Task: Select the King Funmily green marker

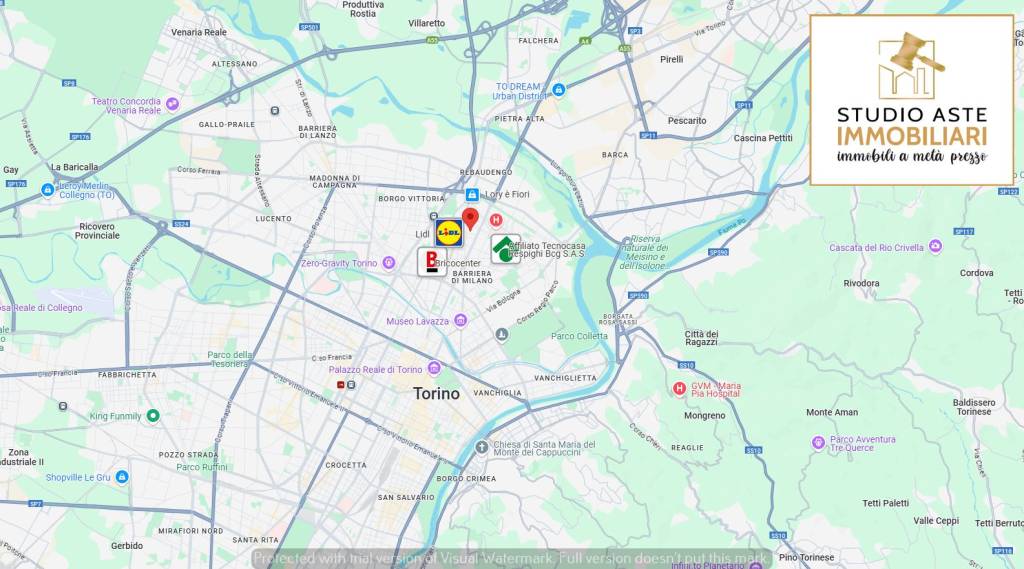Action: (x=153, y=415)
